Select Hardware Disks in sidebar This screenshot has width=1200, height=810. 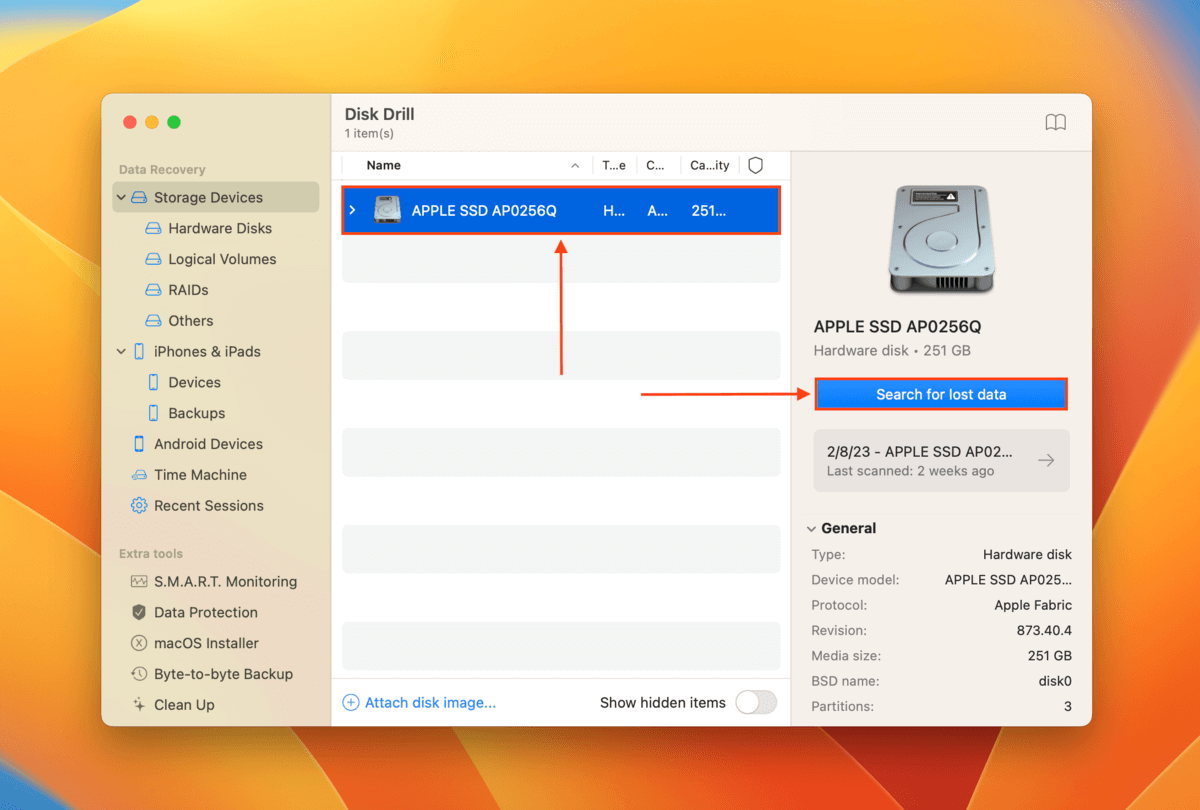pyautogui.click(x=219, y=229)
